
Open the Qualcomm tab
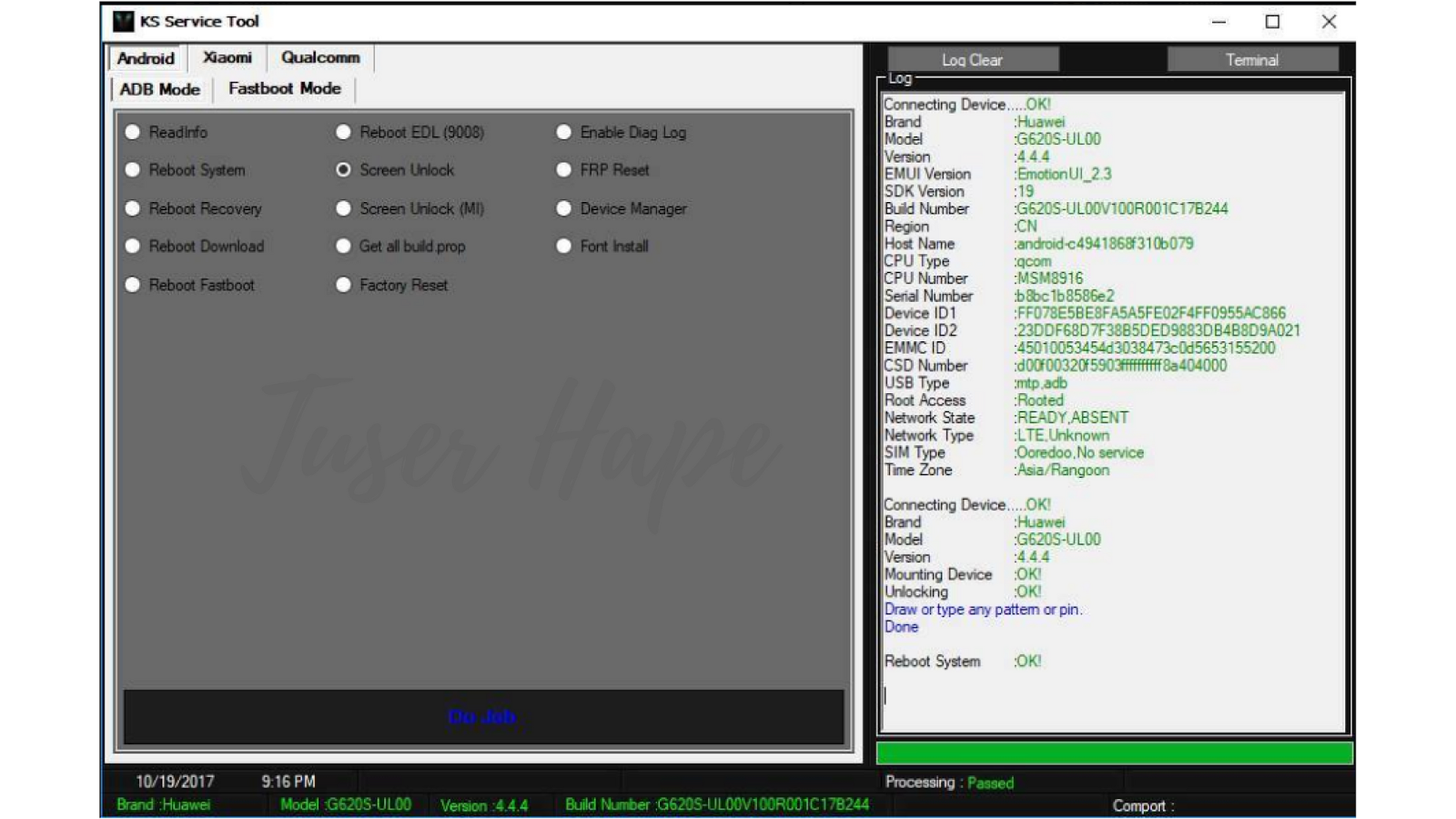click(x=320, y=57)
